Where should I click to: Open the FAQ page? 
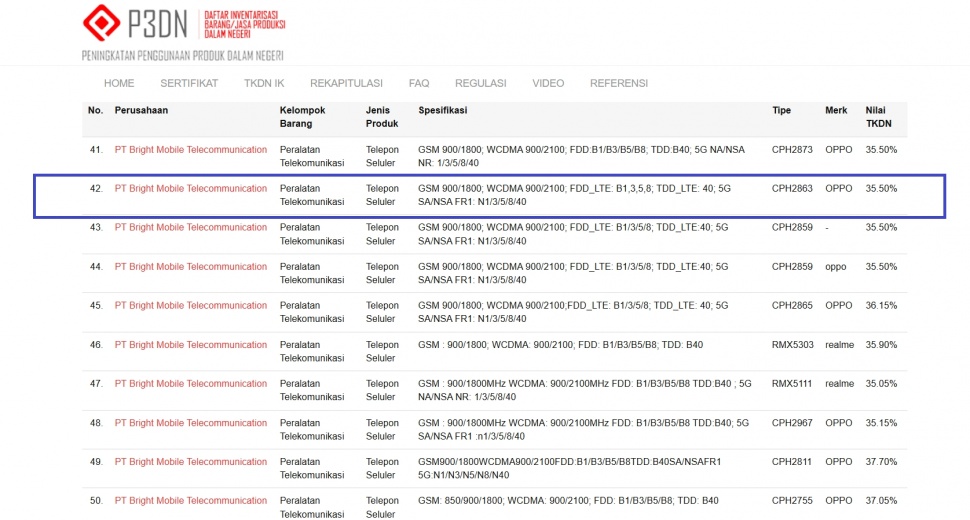[419, 83]
